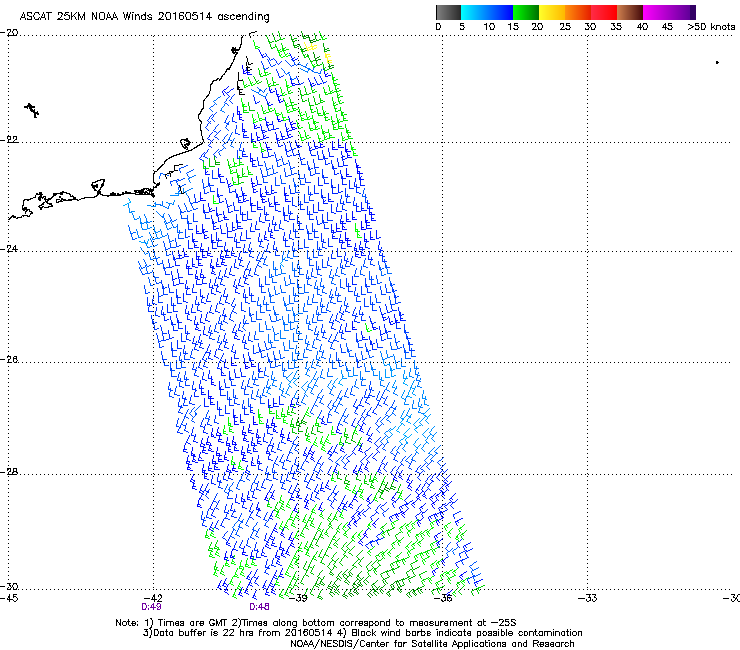The image size is (740, 650).
Task: Click the '-22' latitude label
Action: [x=10, y=140]
